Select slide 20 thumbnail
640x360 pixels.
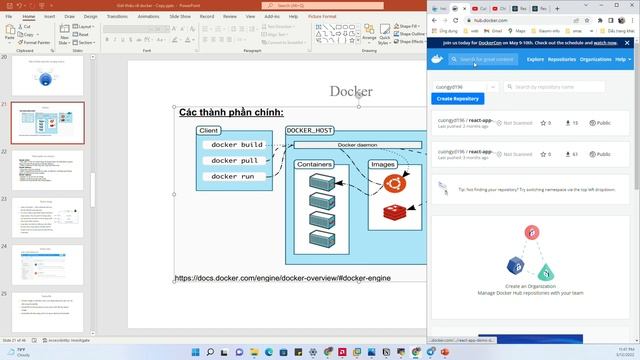point(47,76)
